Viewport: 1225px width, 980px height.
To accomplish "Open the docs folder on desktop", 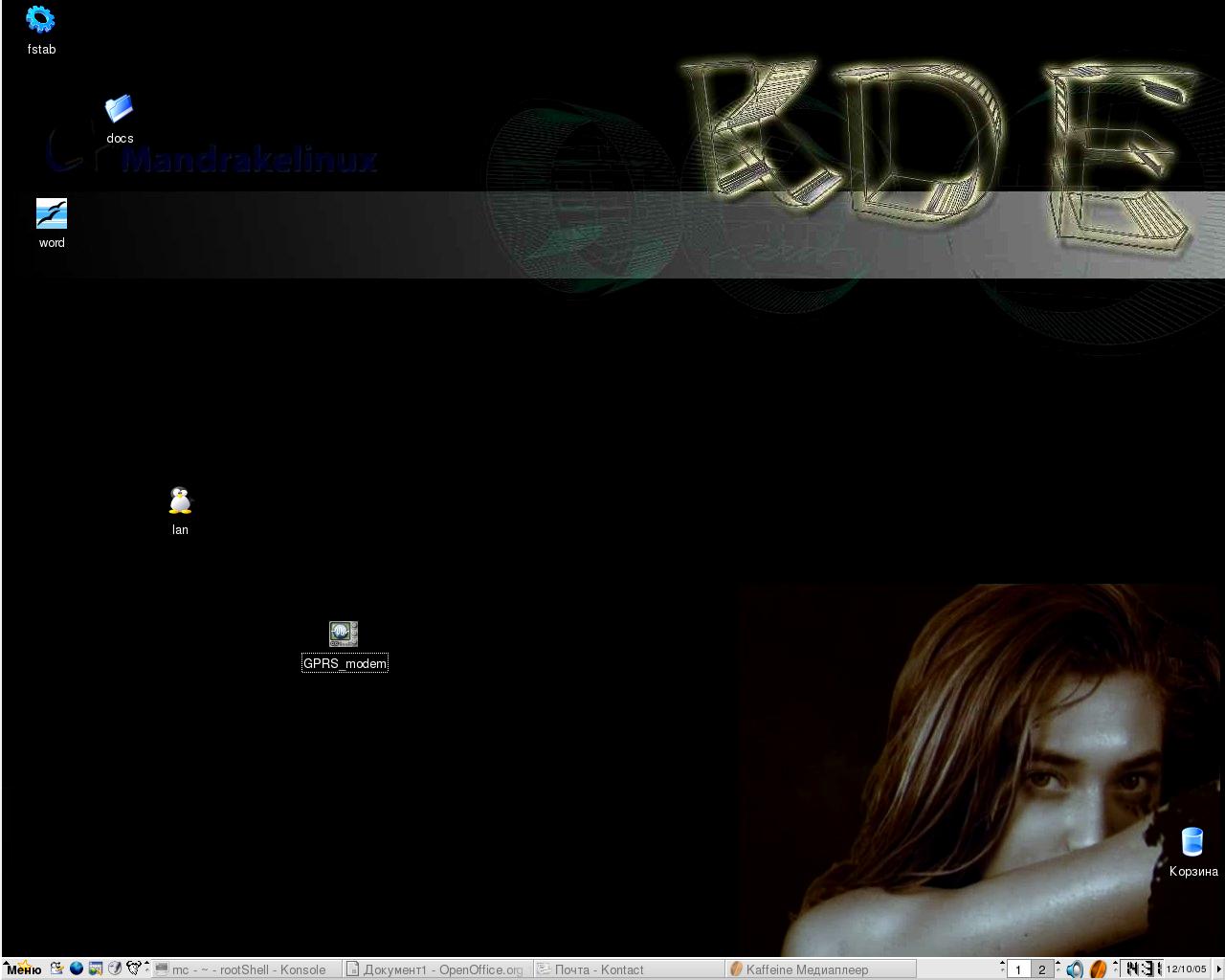I will click(119, 109).
